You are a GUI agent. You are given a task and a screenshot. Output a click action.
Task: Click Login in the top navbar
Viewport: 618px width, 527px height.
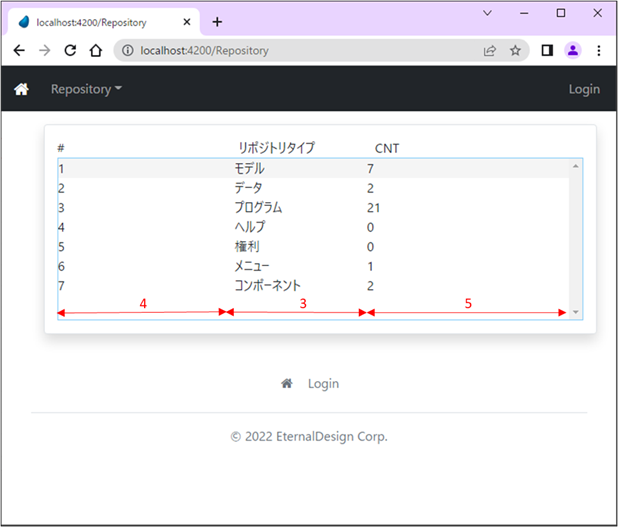coord(584,89)
